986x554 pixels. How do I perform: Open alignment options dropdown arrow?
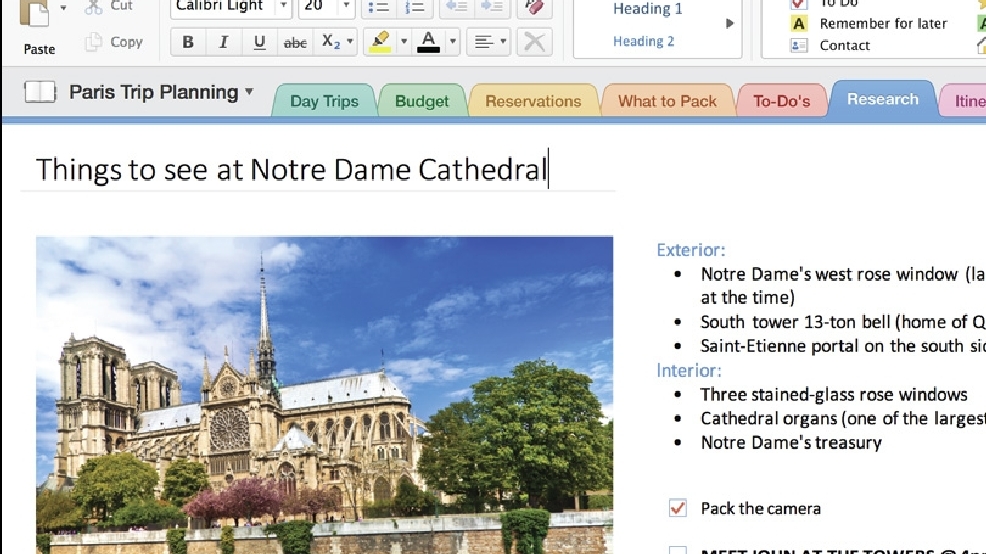(x=503, y=42)
